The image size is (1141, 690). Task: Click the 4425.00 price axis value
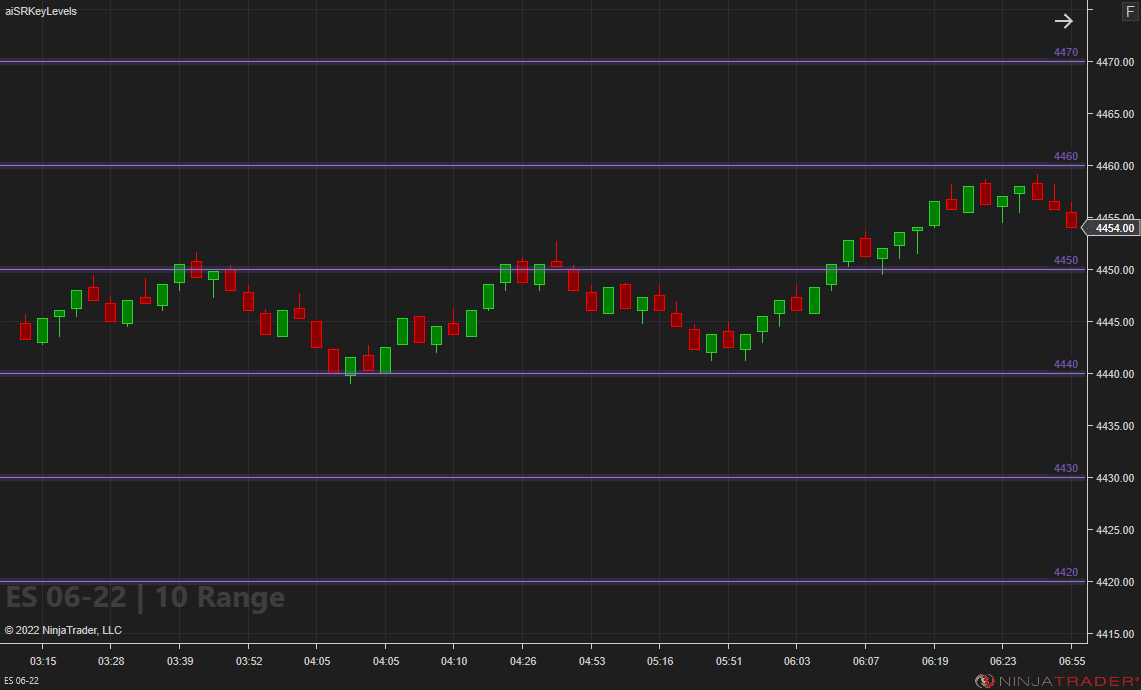click(1115, 530)
